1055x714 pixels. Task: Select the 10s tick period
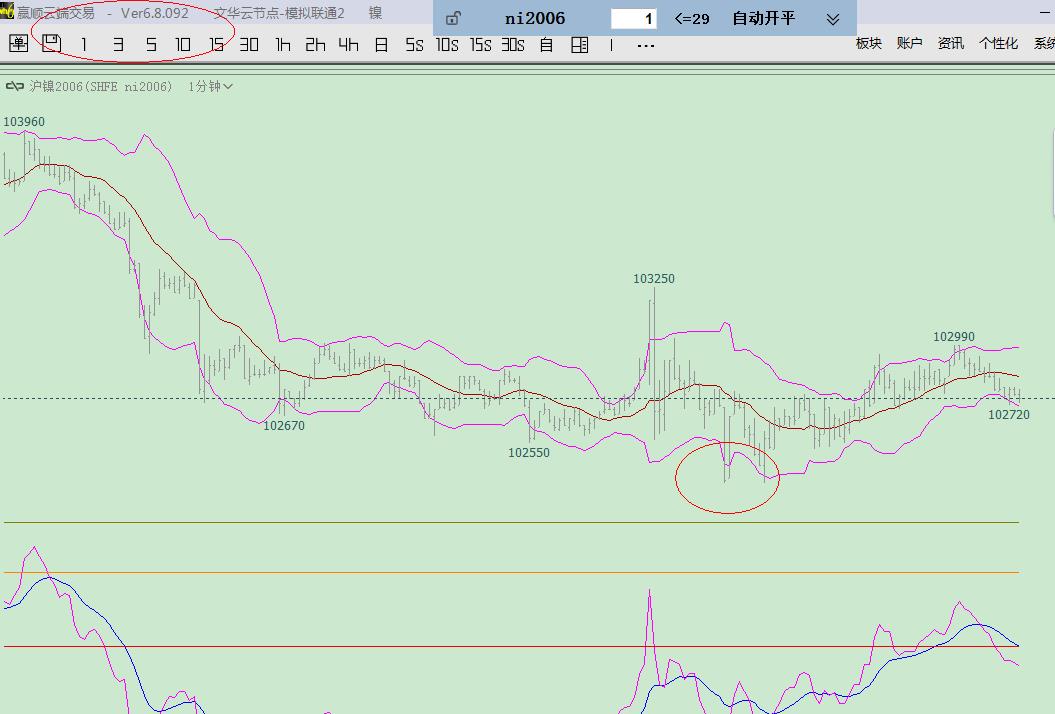pos(447,45)
